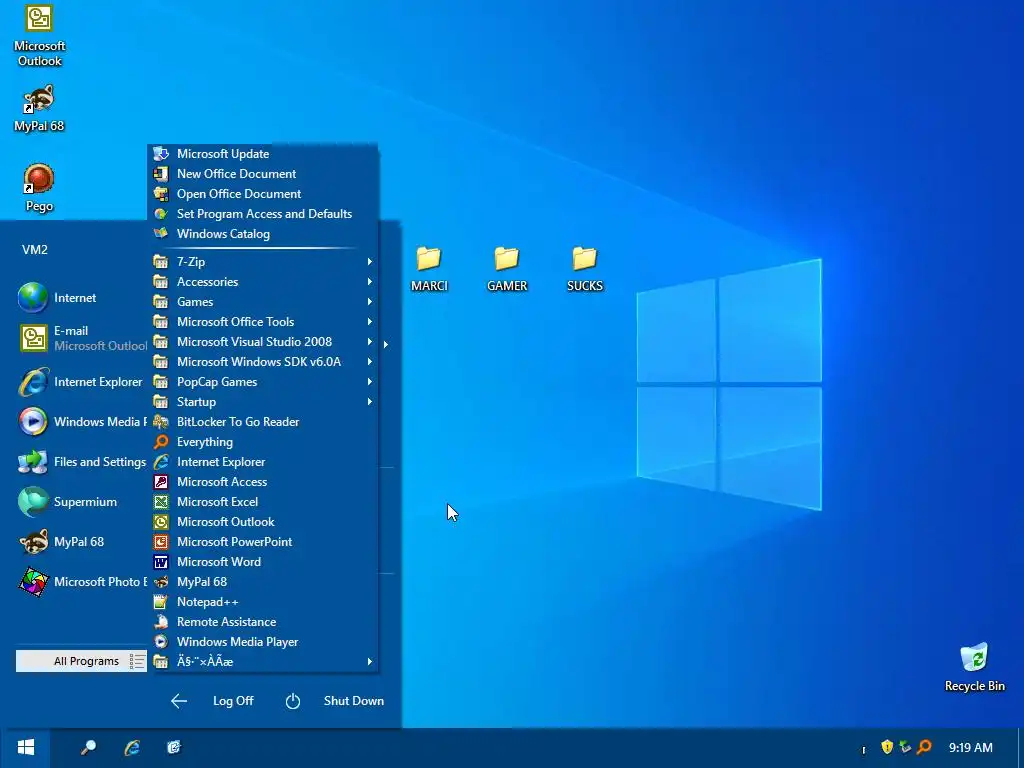Viewport: 1024px width, 768px height.
Task: Launch BitLocker To Go Reader
Action: coord(264,422)
